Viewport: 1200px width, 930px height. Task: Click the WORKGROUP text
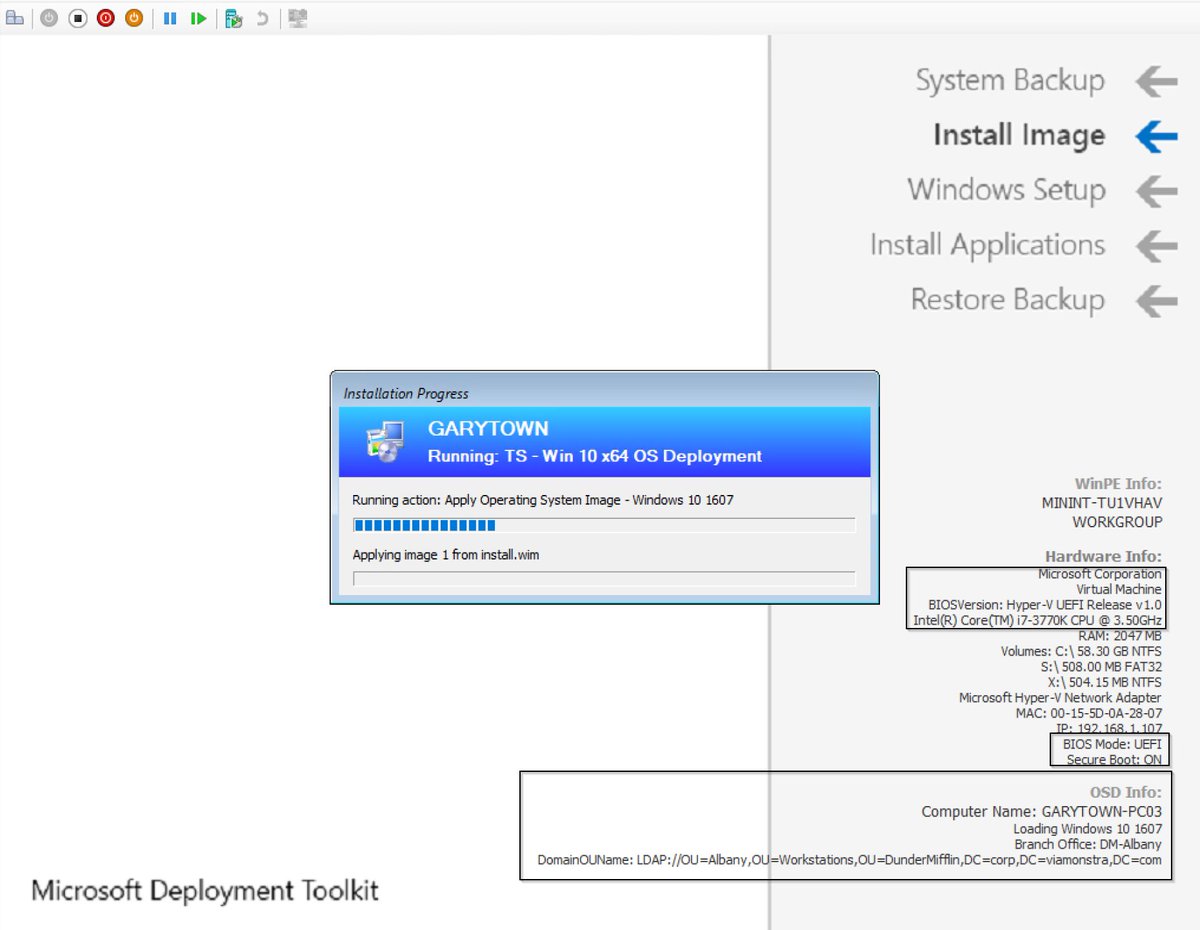(1117, 522)
